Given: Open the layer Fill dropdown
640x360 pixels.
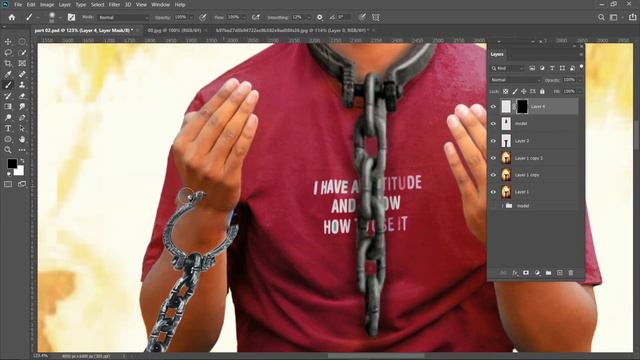Looking at the screenshot, I should tap(580, 91).
